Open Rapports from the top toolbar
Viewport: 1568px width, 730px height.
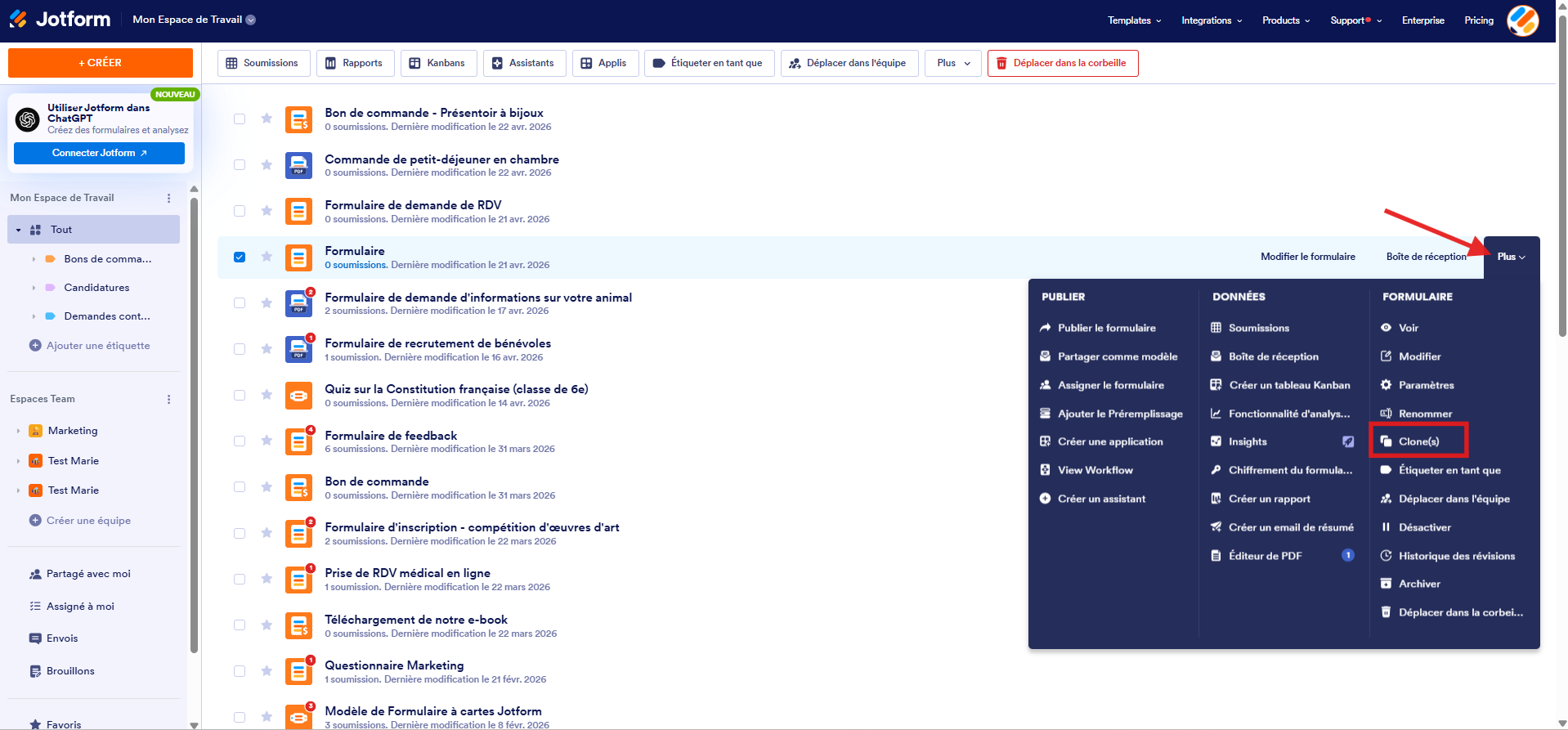(x=355, y=63)
